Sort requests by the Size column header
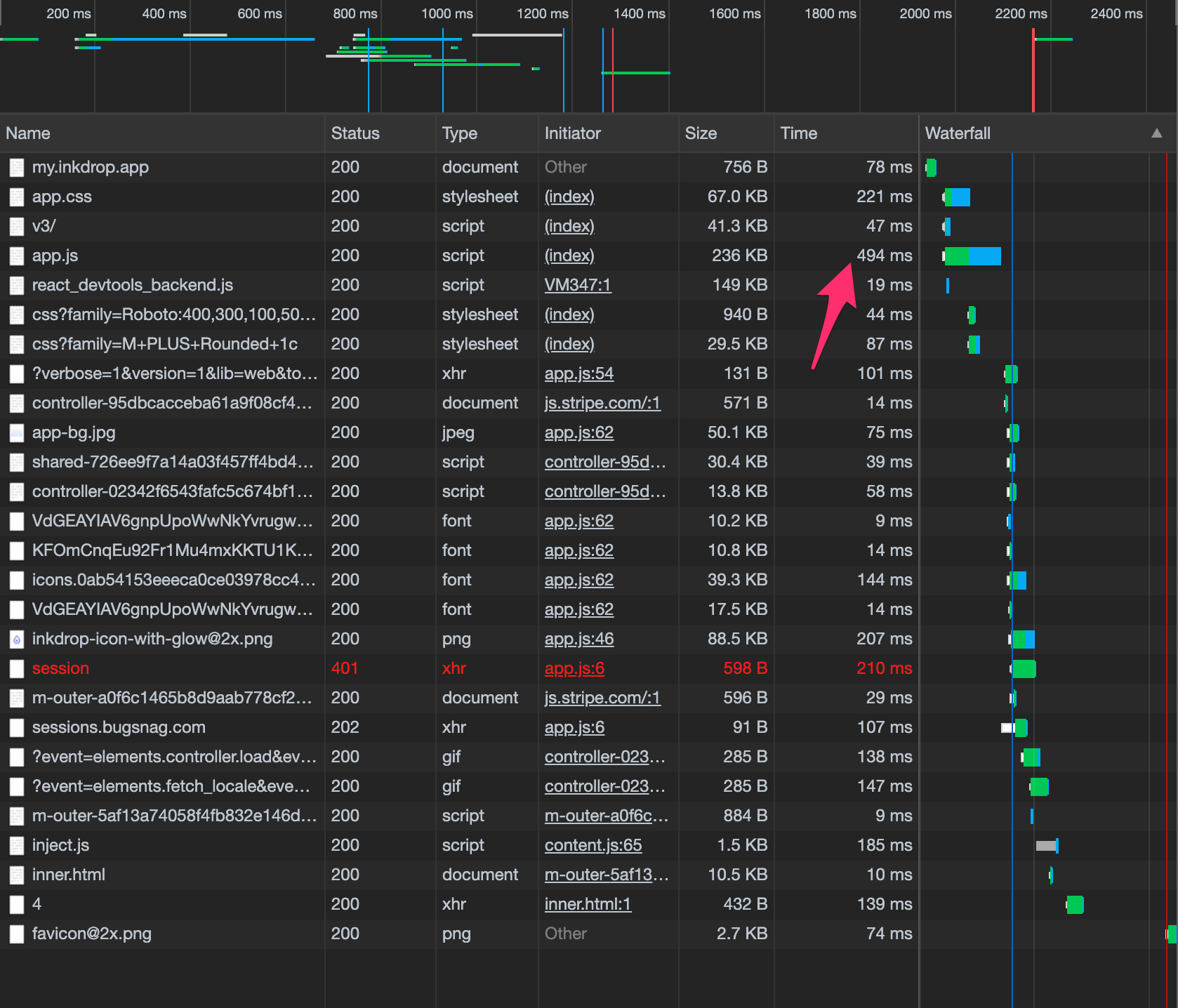1178x1008 pixels. click(701, 133)
